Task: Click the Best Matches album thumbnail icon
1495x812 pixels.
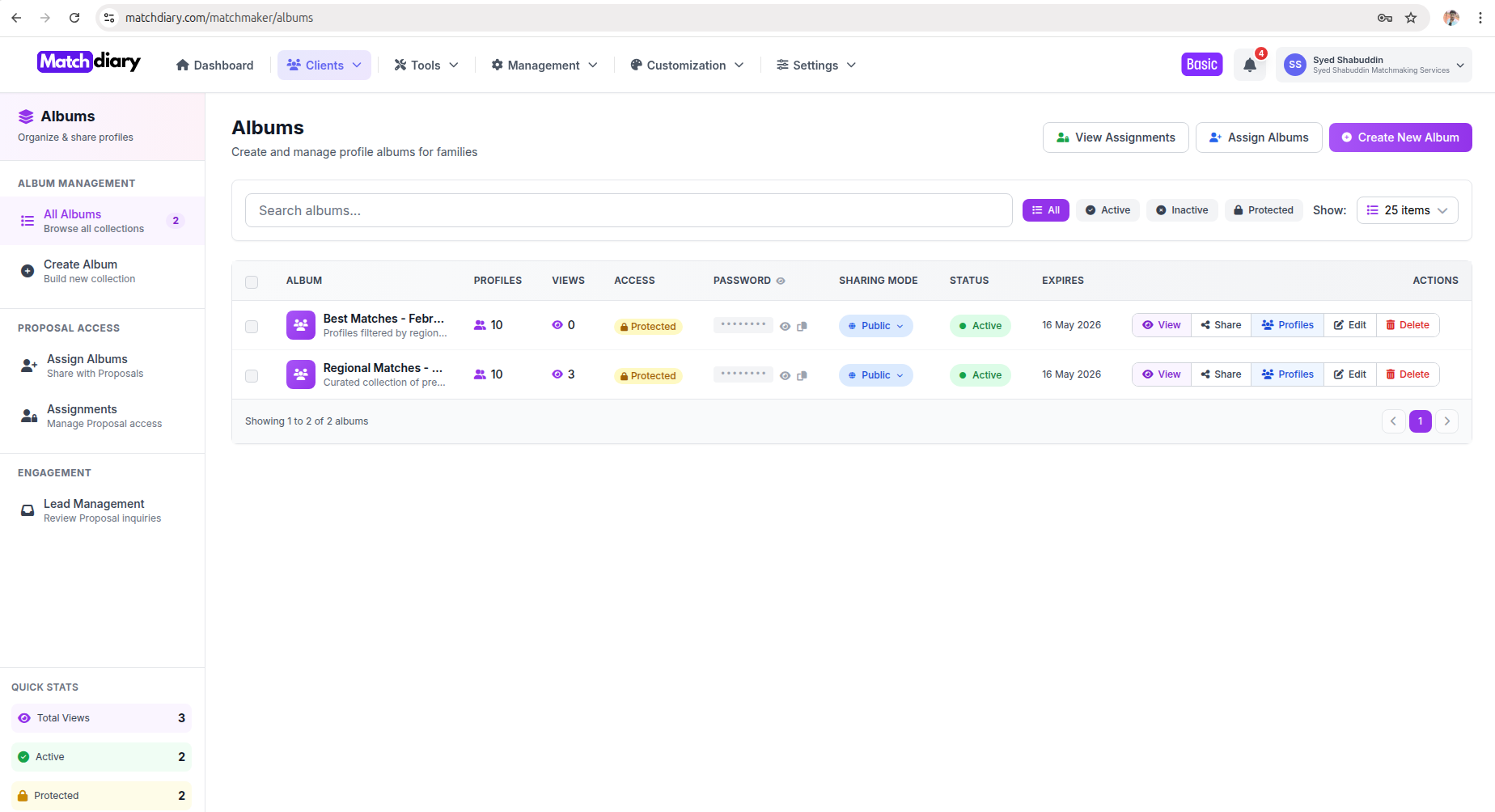Action: (300, 325)
